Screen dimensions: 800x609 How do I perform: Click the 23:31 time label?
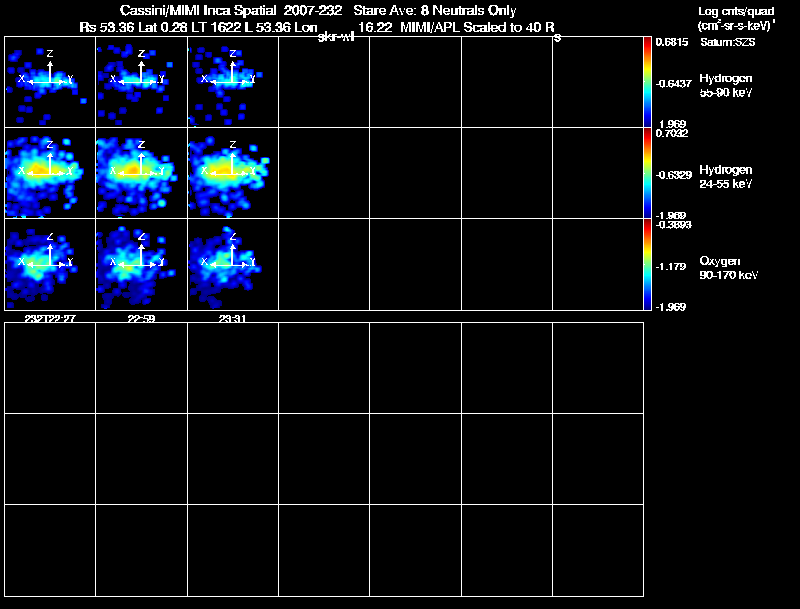233,318
